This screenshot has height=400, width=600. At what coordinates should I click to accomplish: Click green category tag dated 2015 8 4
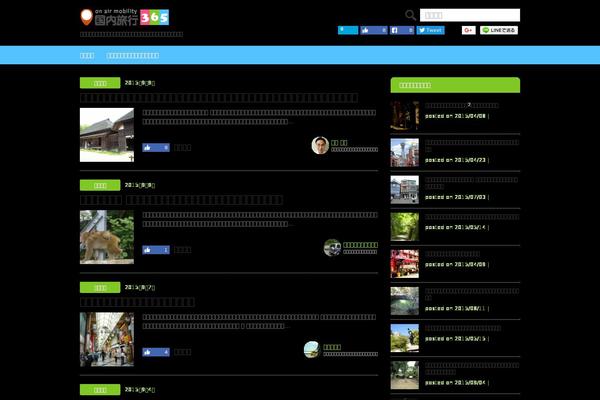click(100, 390)
